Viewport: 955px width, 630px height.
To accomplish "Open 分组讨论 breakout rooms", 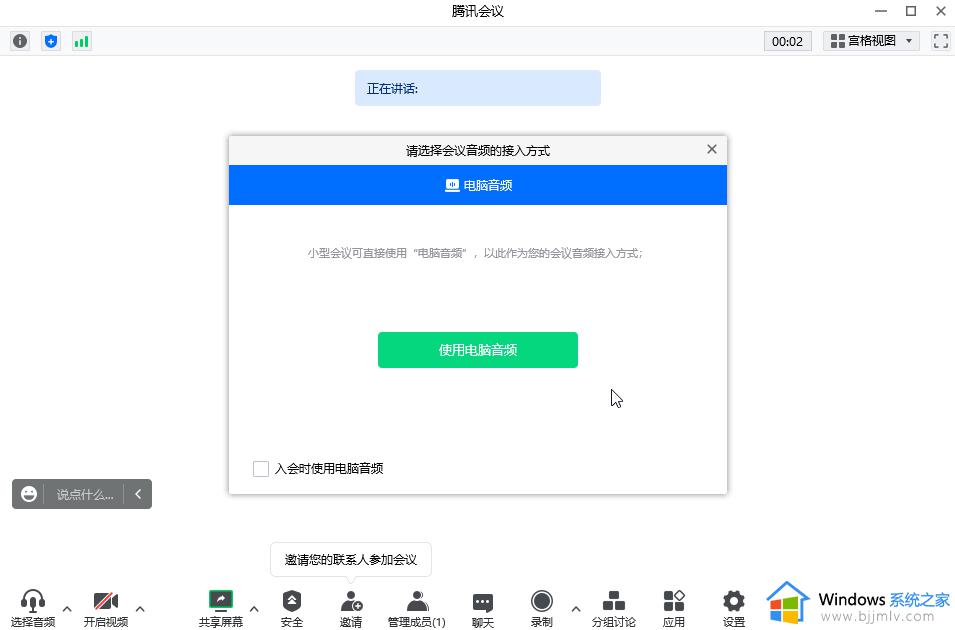I will (613, 608).
